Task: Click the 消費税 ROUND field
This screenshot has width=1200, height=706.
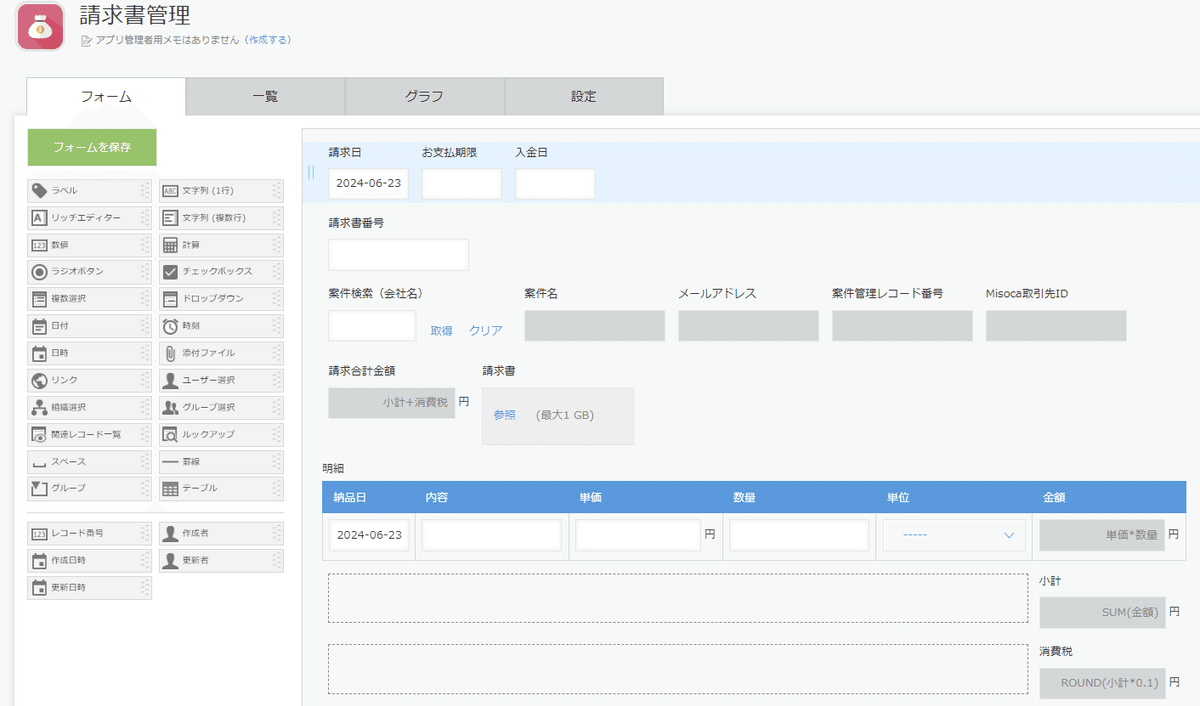Action: click(x=1102, y=683)
